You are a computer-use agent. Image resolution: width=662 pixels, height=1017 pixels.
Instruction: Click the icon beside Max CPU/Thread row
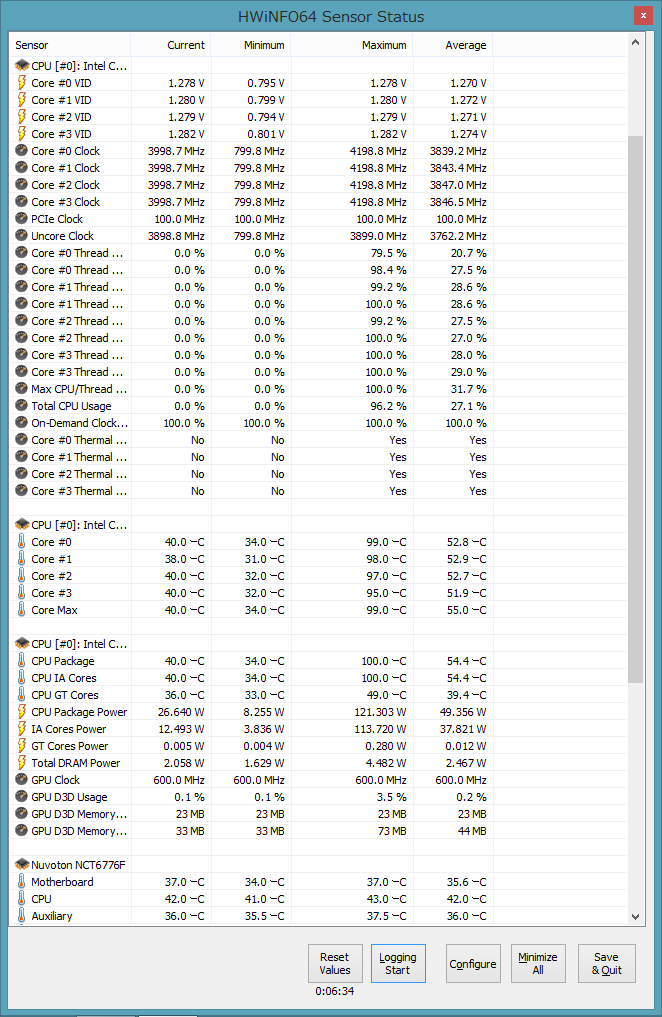tap(21, 389)
